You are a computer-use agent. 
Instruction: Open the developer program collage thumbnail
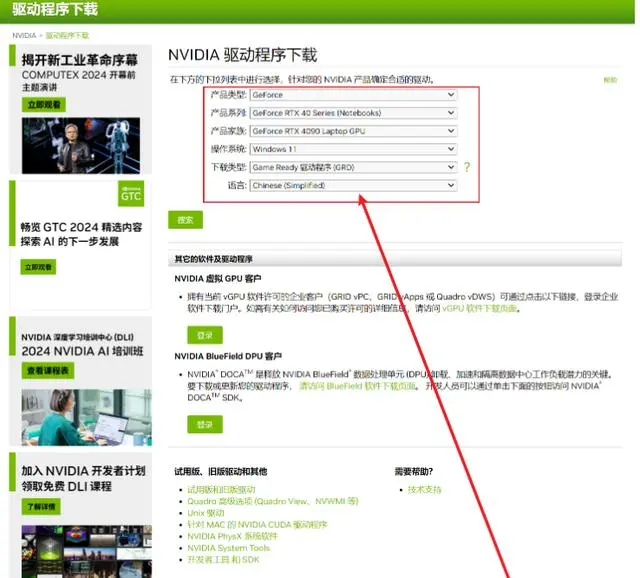[87, 551]
